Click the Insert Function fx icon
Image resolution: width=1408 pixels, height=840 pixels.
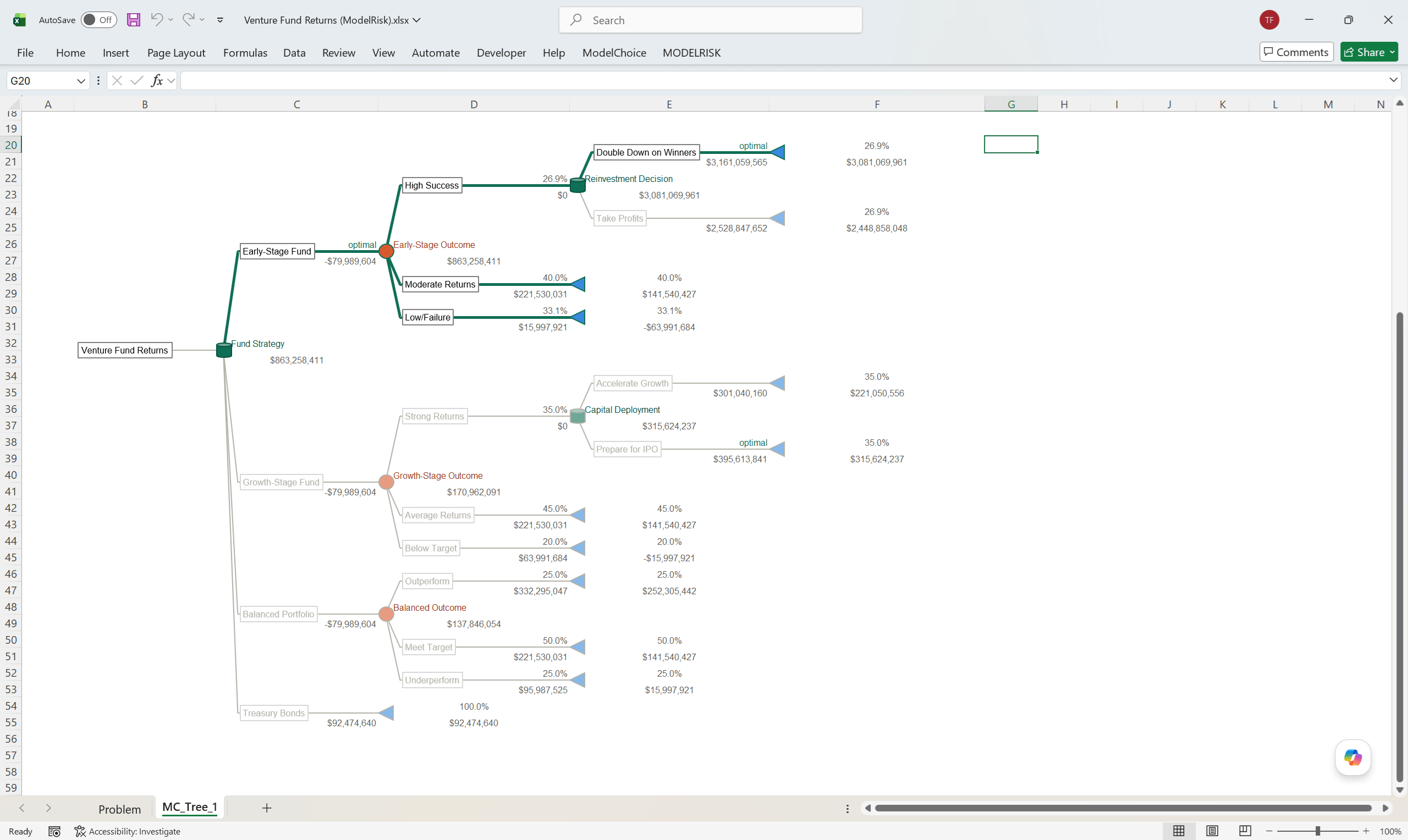point(157,80)
